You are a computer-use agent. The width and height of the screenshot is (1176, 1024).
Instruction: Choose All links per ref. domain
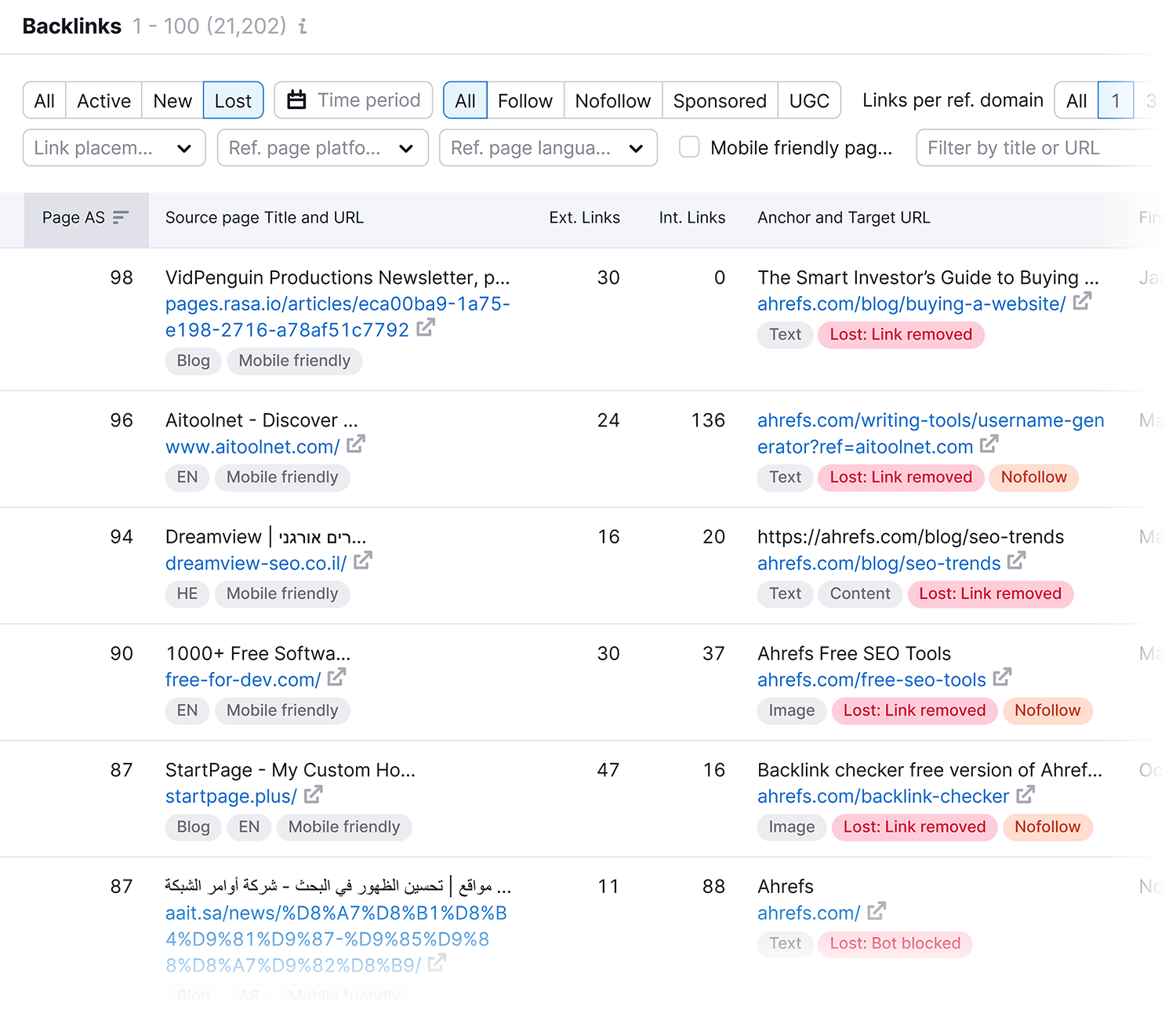click(x=1076, y=100)
